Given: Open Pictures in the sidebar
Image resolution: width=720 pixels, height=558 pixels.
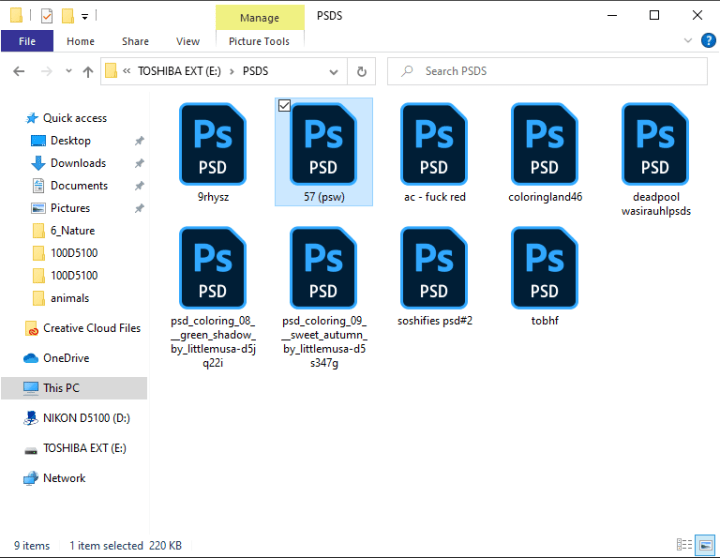Looking at the screenshot, I should (70, 208).
